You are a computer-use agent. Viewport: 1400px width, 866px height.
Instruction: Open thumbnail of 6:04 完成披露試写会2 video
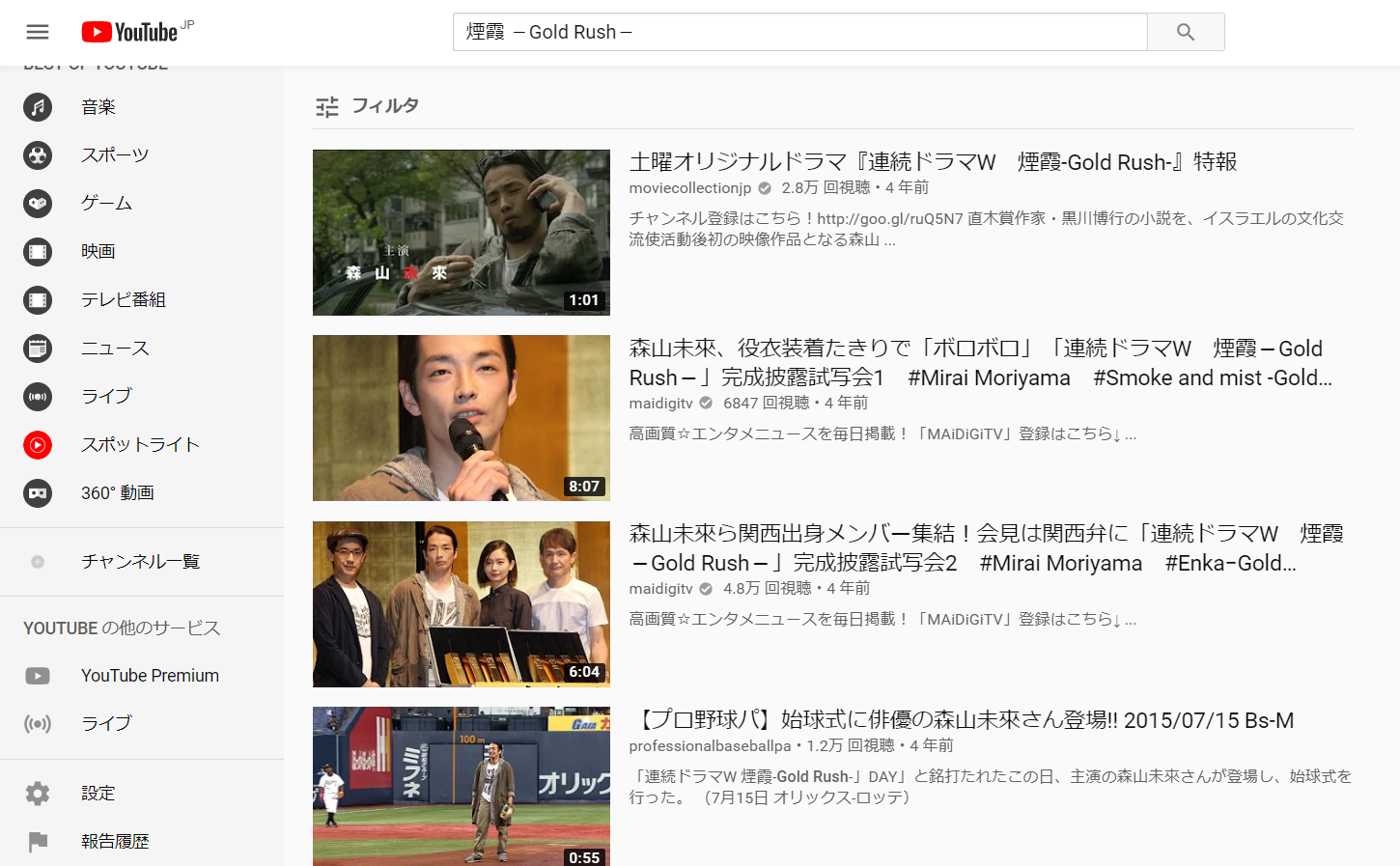[462, 604]
